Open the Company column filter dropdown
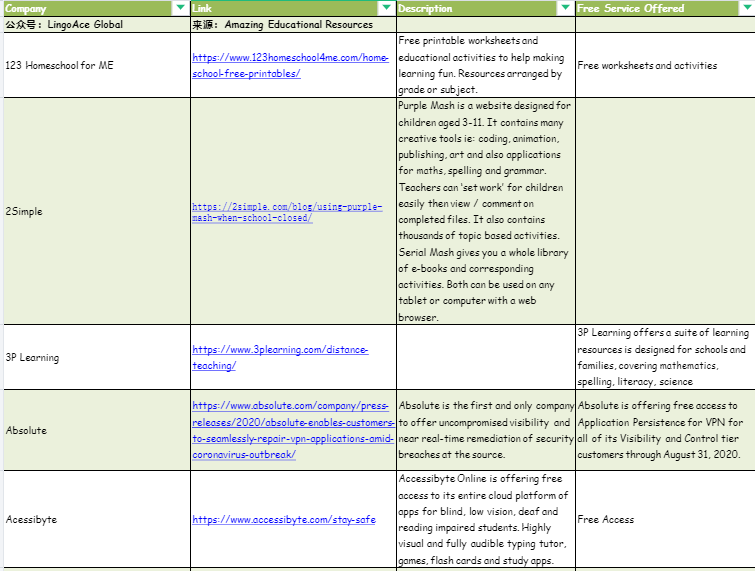The height and width of the screenshot is (571, 755). tap(180, 8)
